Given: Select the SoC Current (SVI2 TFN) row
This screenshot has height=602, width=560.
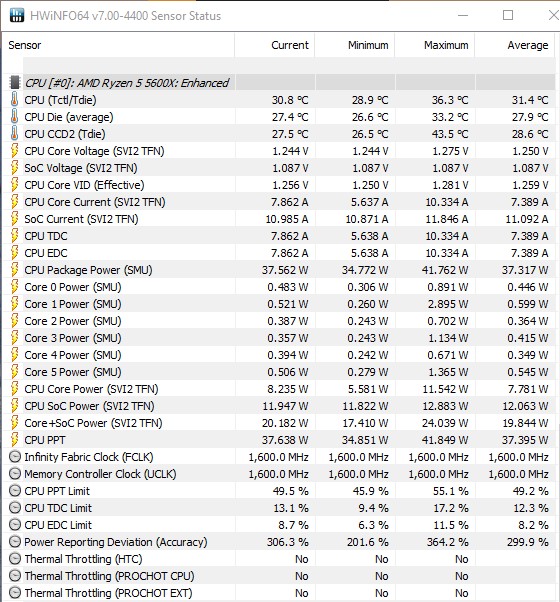Looking at the screenshot, I should point(279,219).
